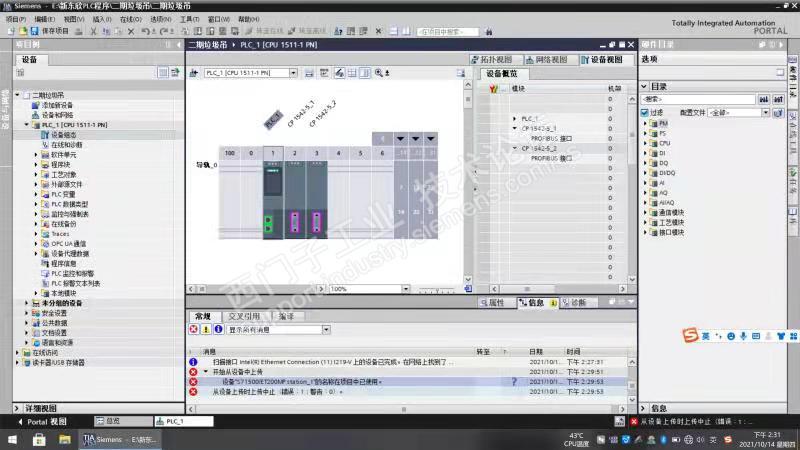This screenshot has height=450, width=800.
Task: Collapse the CP 1542-5_1 row in the device overview
Action: point(514,129)
